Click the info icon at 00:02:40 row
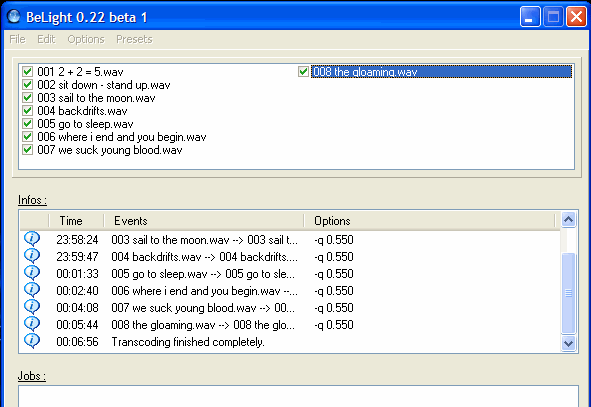 point(32,290)
